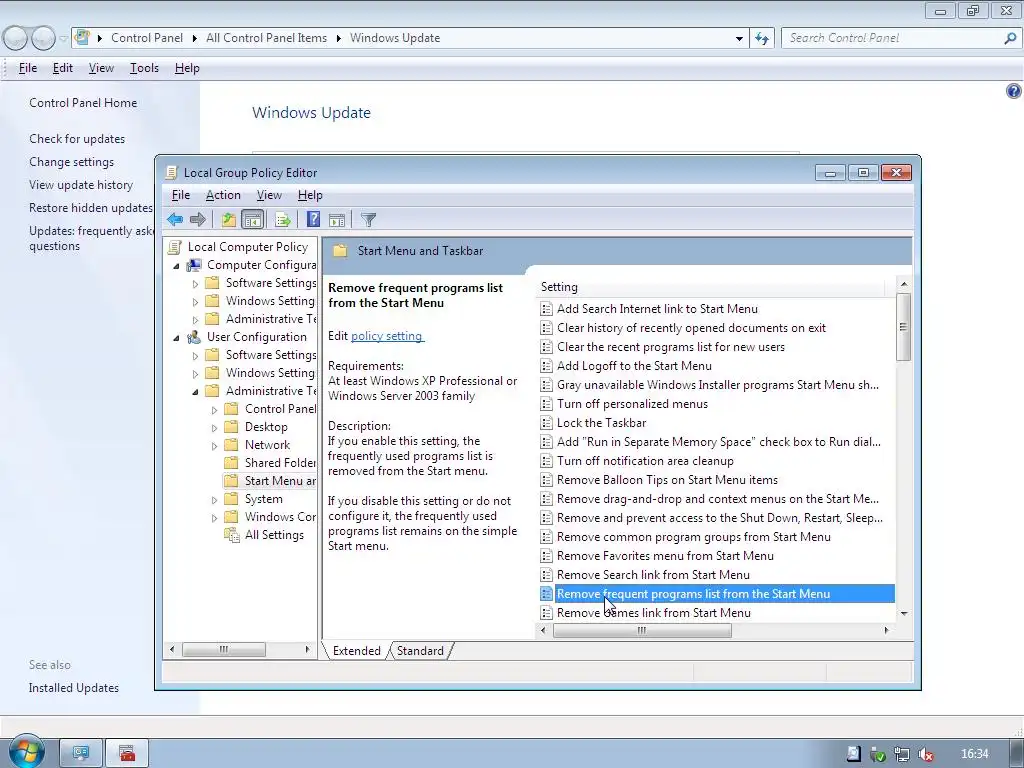Expand the Desktop tree folder
Viewport: 1024px width, 768px height.
click(214, 428)
